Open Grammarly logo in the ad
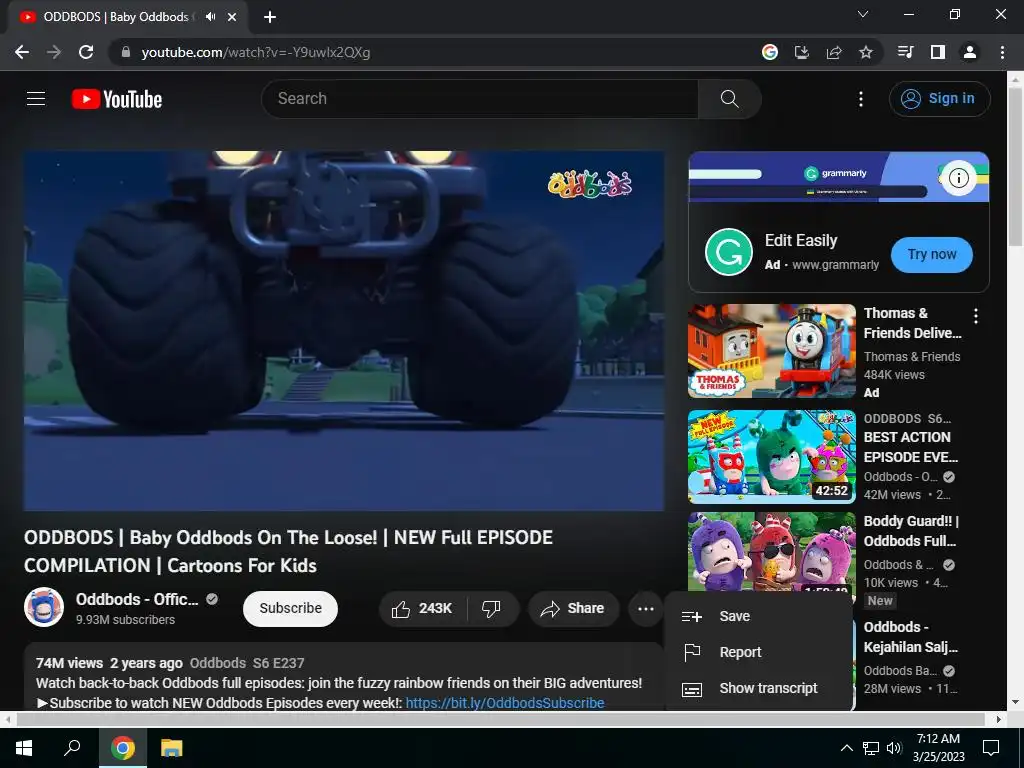The height and width of the screenshot is (768, 1024). coord(729,252)
